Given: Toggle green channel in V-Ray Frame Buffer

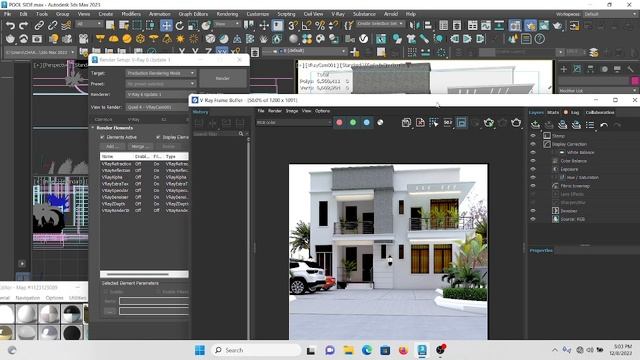Looking at the screenshot, I should point(353,122).
